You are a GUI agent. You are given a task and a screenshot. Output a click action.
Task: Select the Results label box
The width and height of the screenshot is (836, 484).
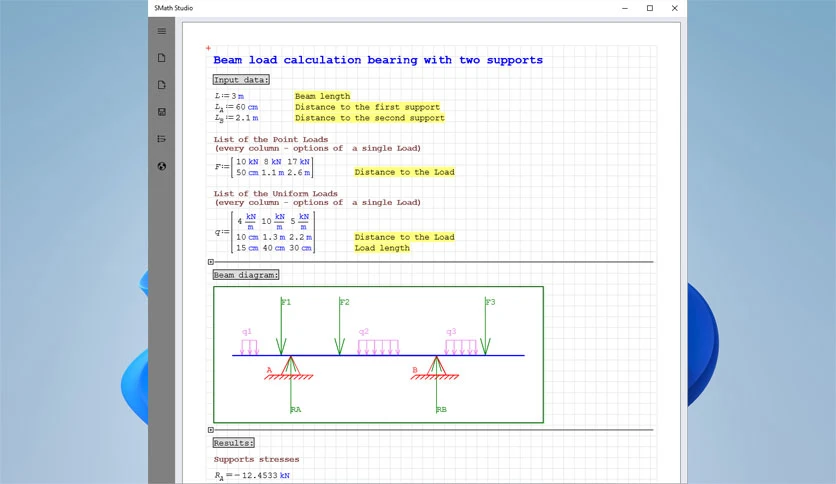[x=234, y=443]
